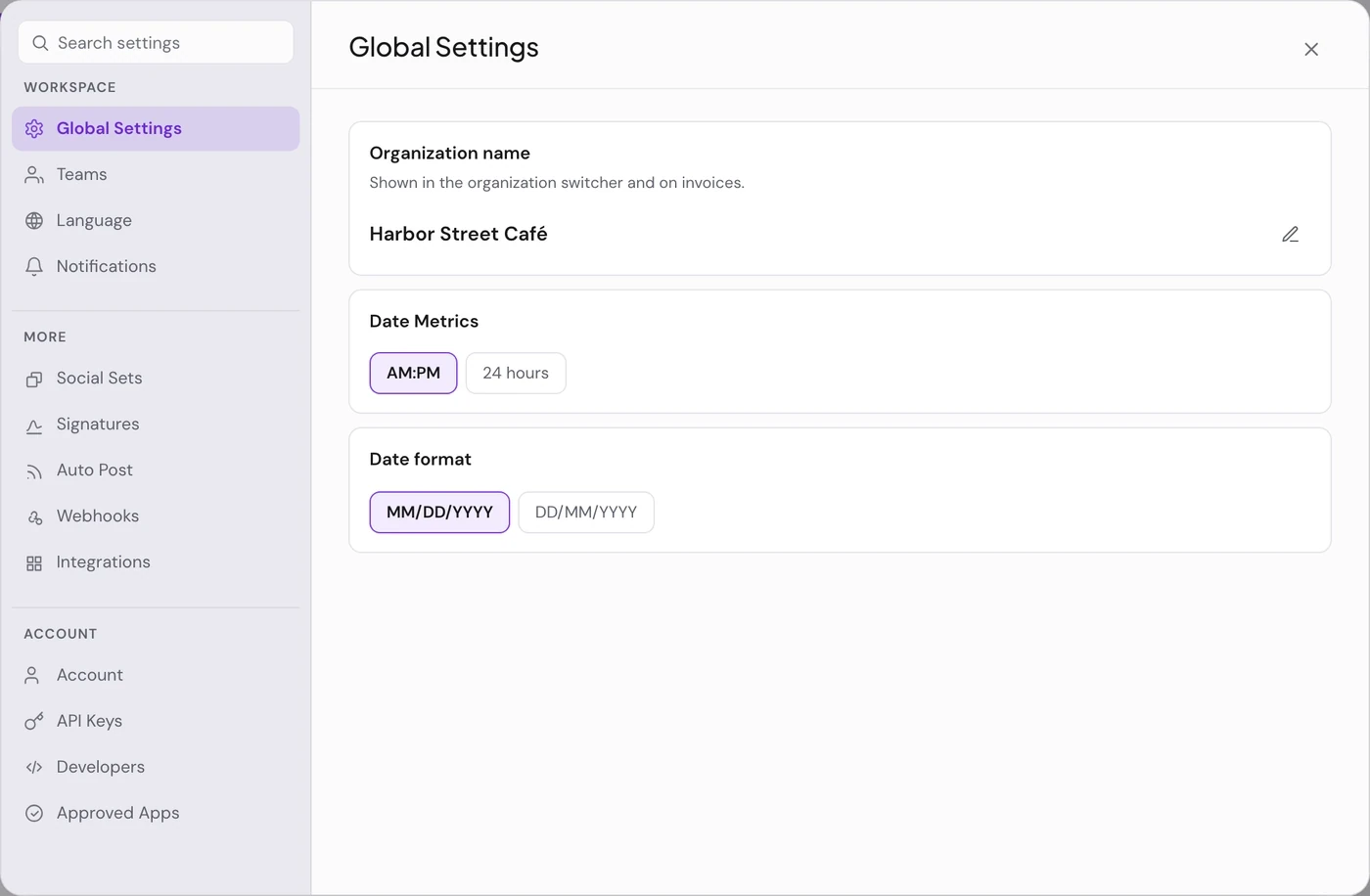Edit organization name with pencil icon
The width and height of the screenshot is (1370, 896).
pyautogui.click(x=1291, y=235)
